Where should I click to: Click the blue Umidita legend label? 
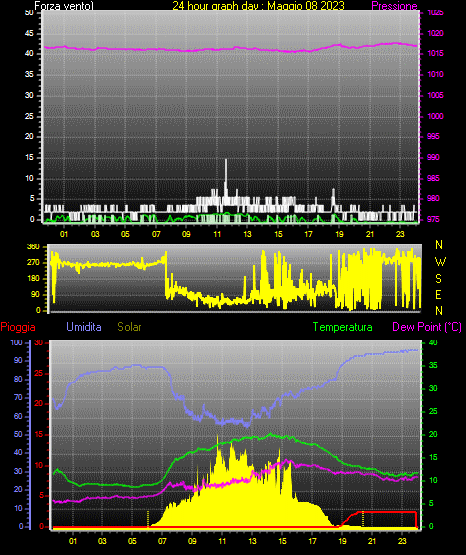click(x=84, y=327)
